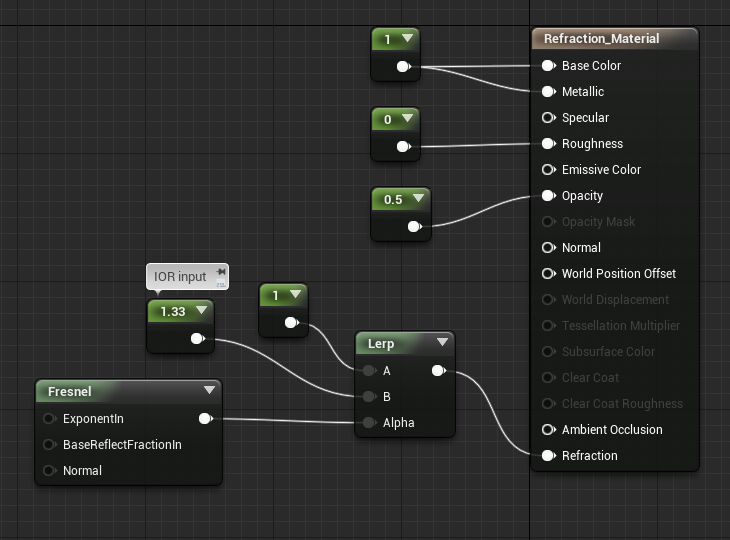Click the Base Color input pin
Screen dimensions: 730x540
click(548, 66)
